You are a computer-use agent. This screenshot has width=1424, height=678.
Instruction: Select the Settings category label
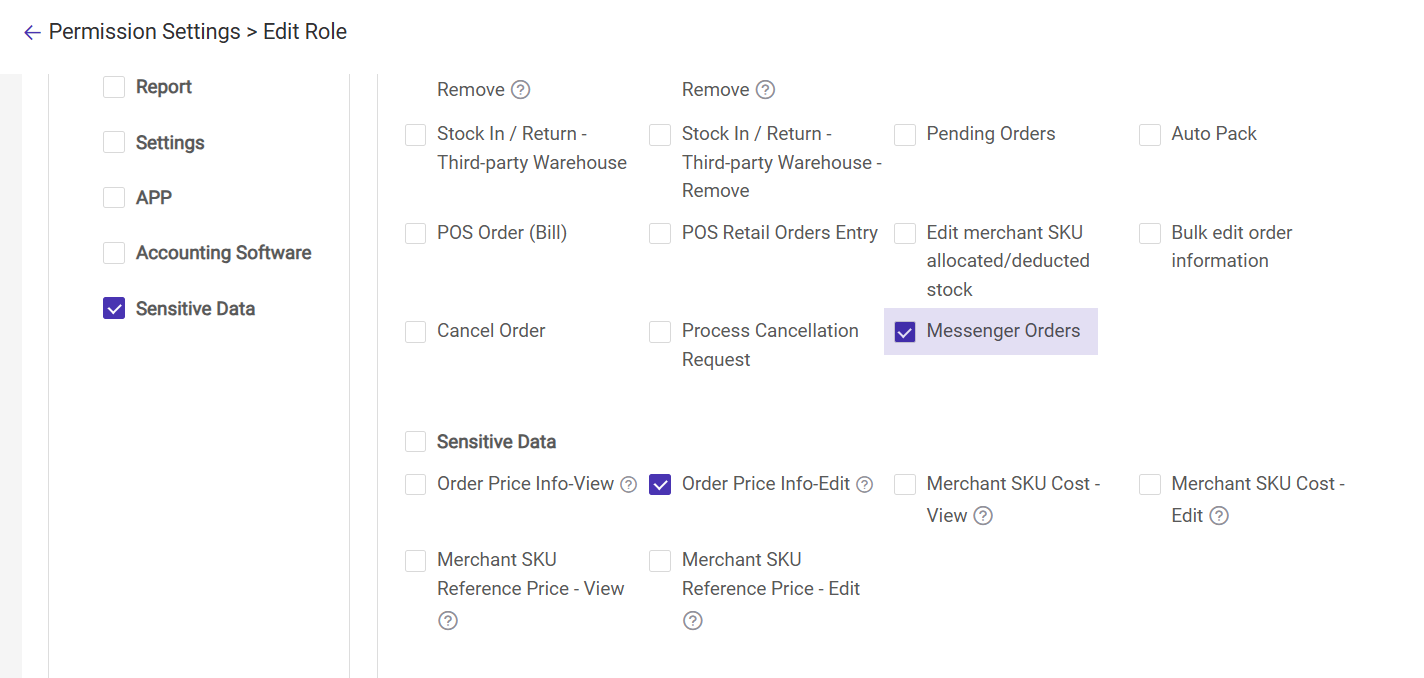coord(170,143)
